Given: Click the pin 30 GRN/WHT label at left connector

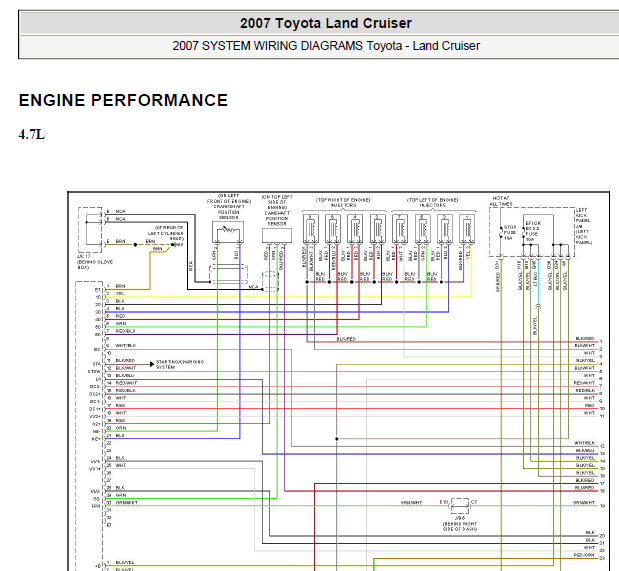Looking at the screenshot, I should [x=127, y=503].
